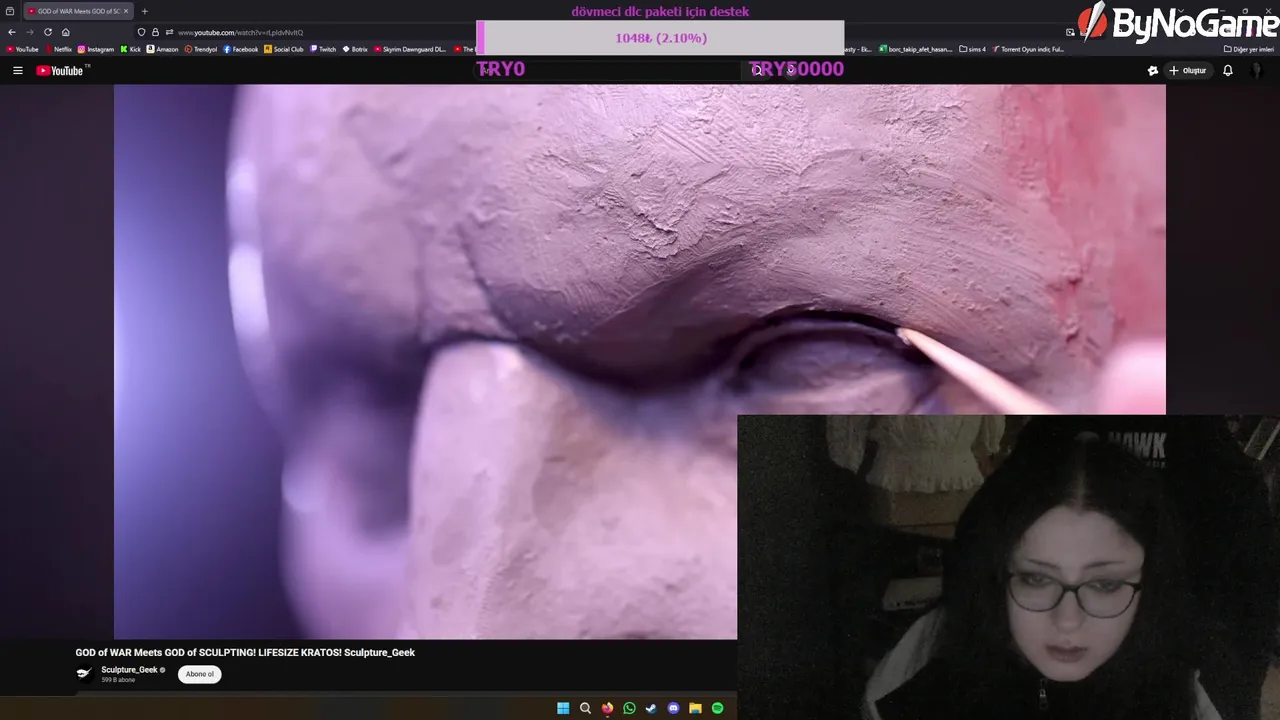Open Spotify from the taskbar
Viewport: 1280px width, 720px height.
717,708
